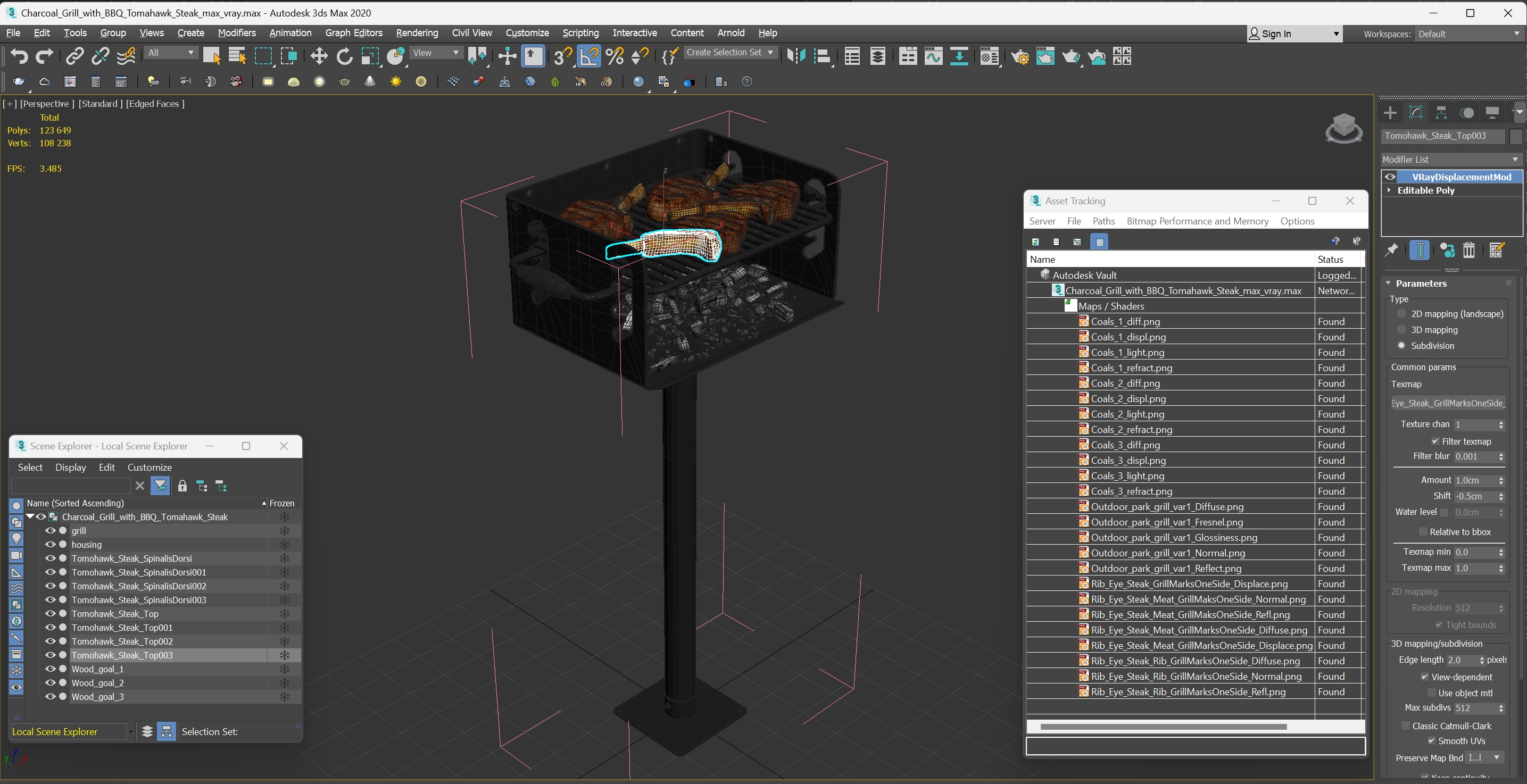
Task: Click the Mirror tool icon
Action: 796,56
